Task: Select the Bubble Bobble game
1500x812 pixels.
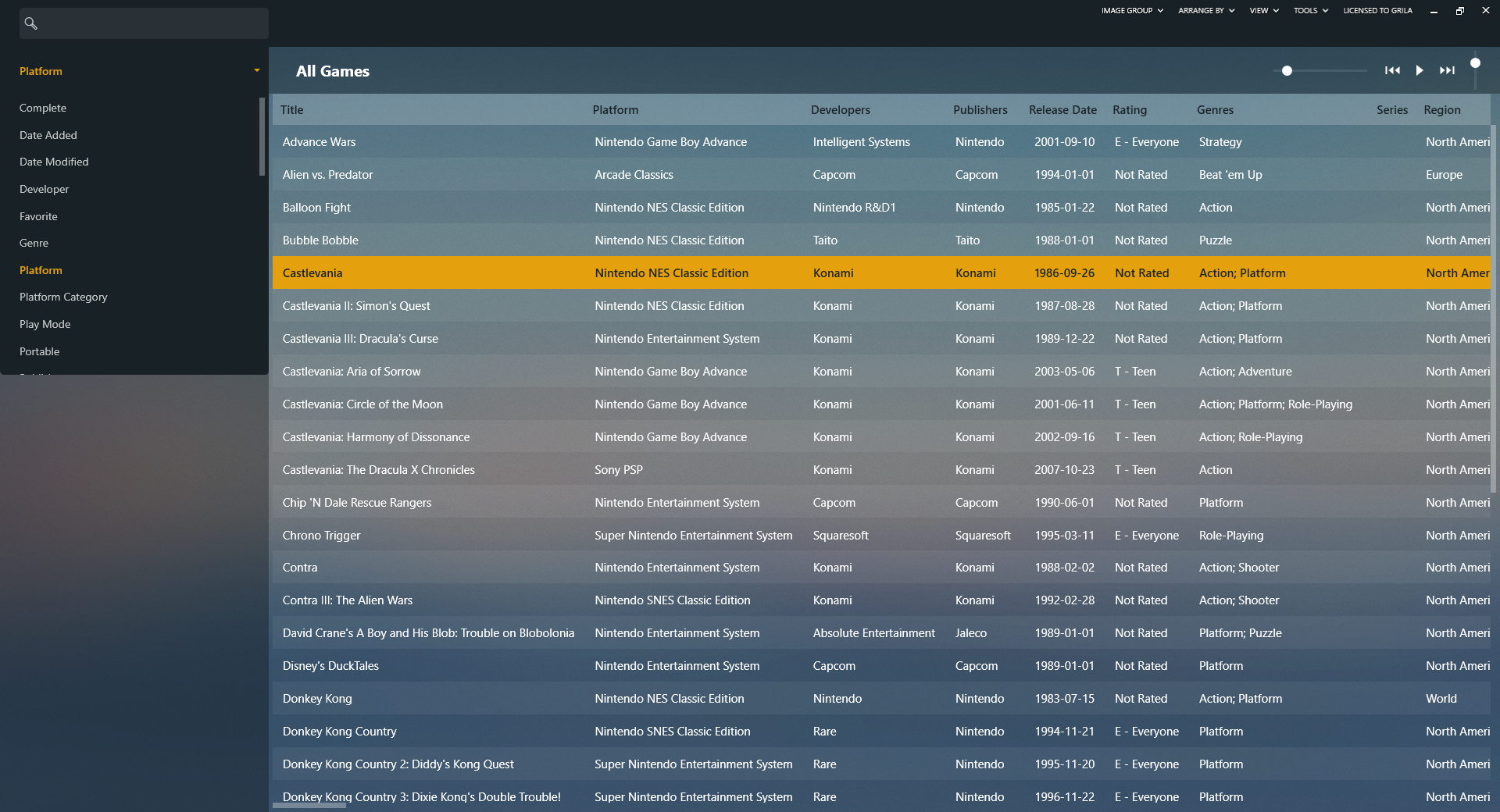Action: (x=320, y=240)
